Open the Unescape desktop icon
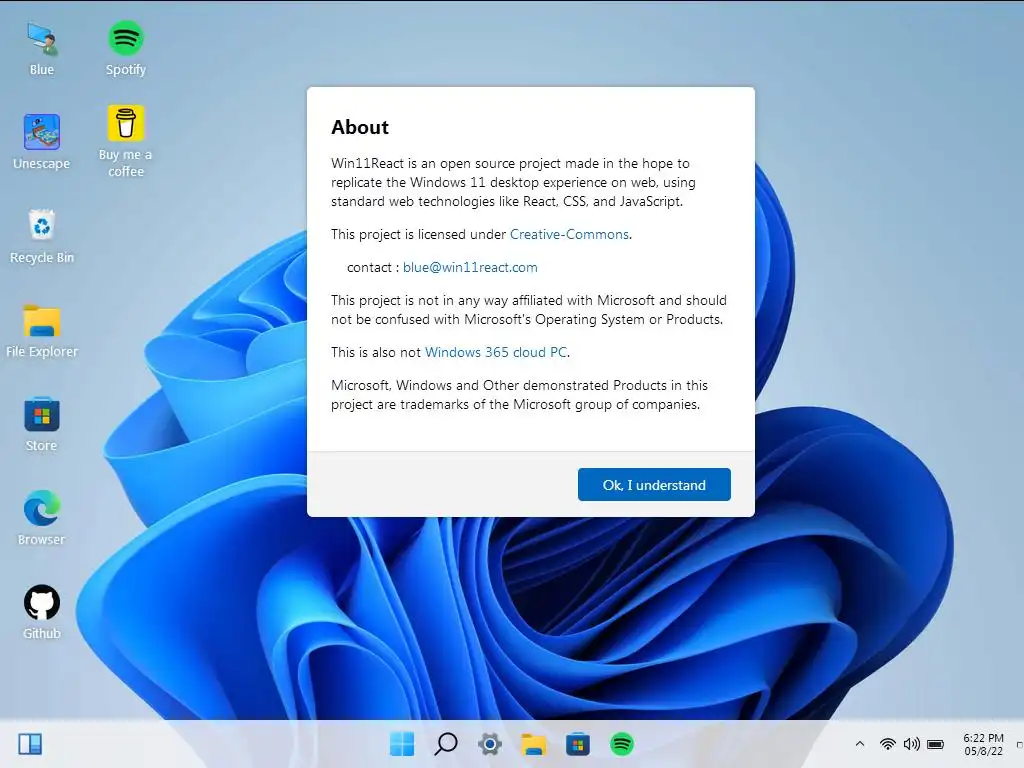Screen dimensions: 1024x768 (x=42, y=142)
